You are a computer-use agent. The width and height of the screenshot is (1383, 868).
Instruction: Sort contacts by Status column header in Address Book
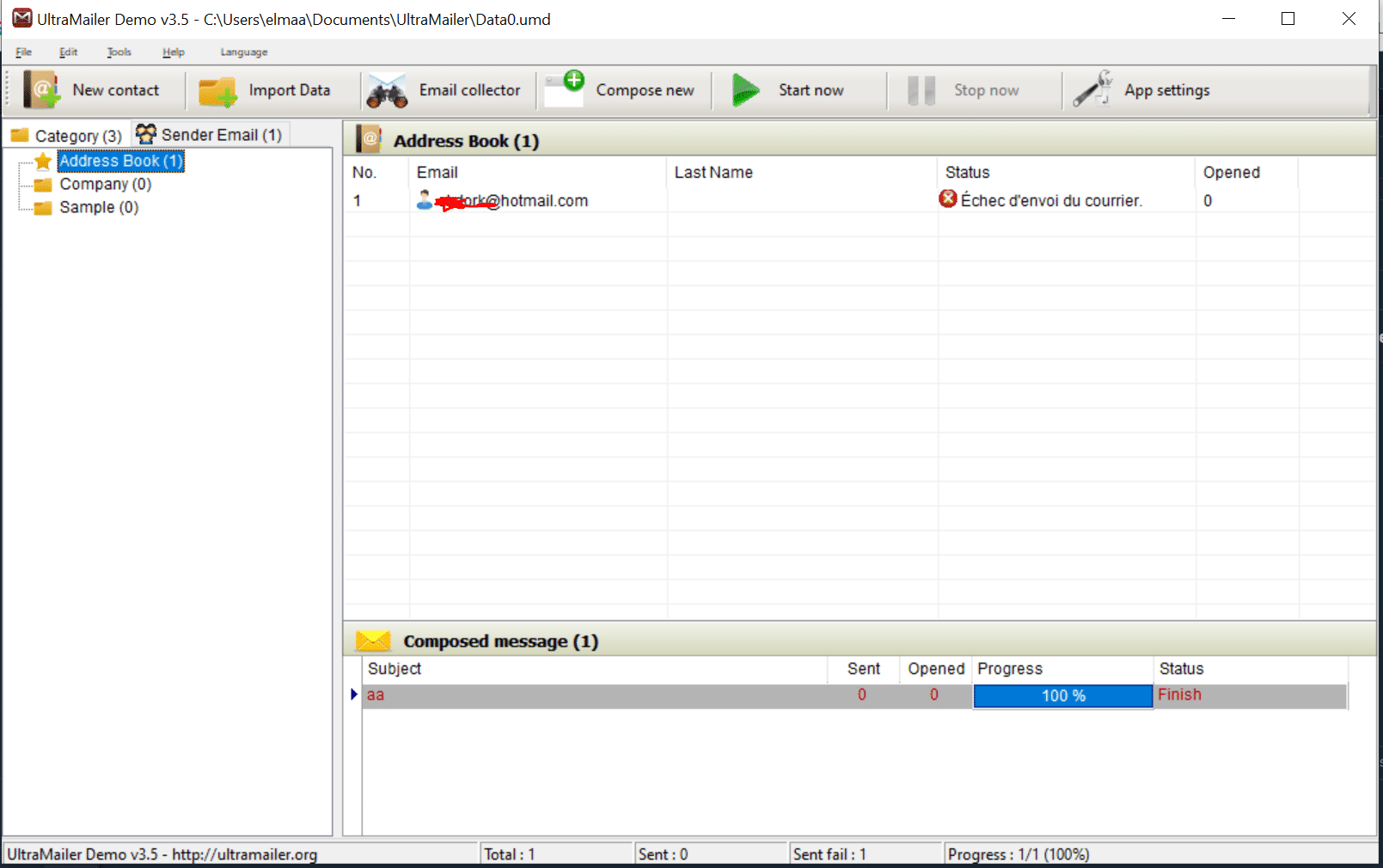[x=1067, y=172]
